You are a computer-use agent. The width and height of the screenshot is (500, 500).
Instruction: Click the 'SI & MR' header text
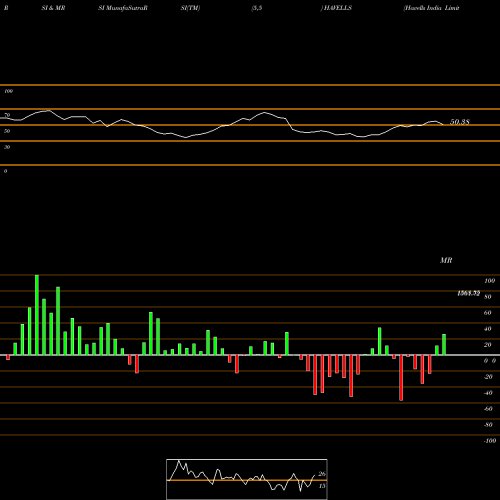53,8
